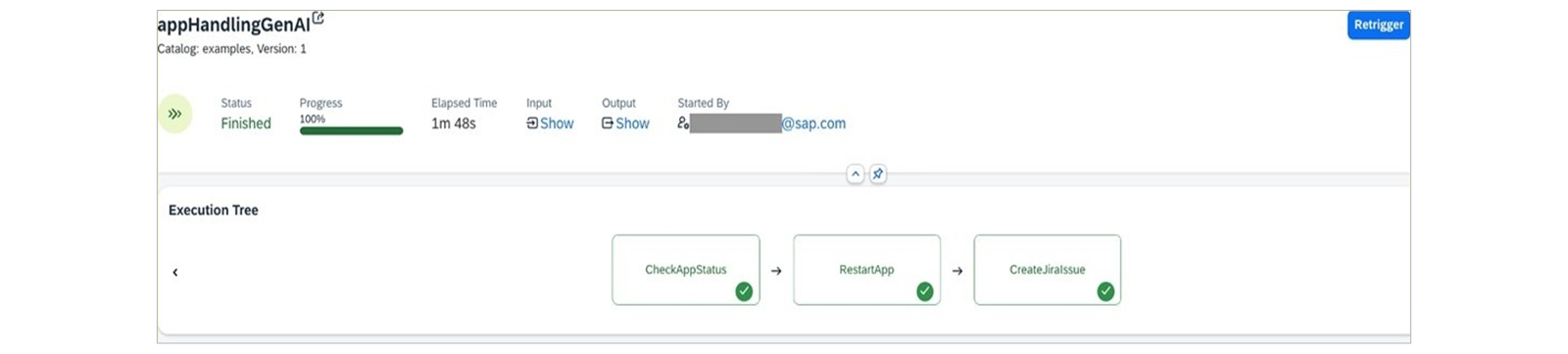Click the Execution Tree heading
The height and width of the screenshot is (354, 1568).
point(214,210)
